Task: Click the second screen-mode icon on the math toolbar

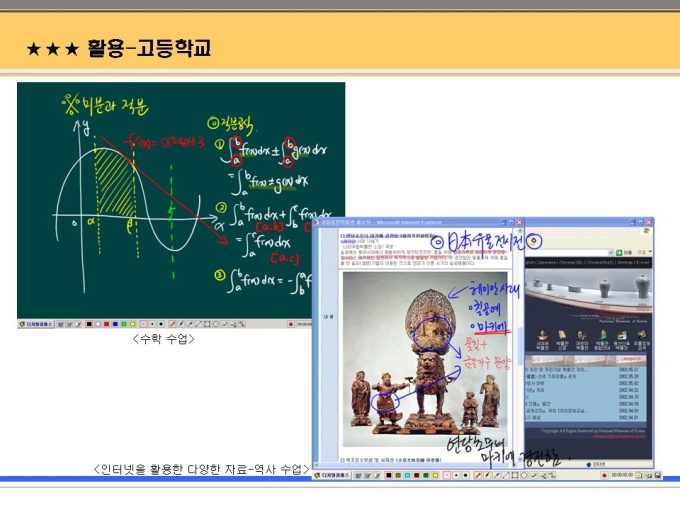Action: click(x=69, y=324)
